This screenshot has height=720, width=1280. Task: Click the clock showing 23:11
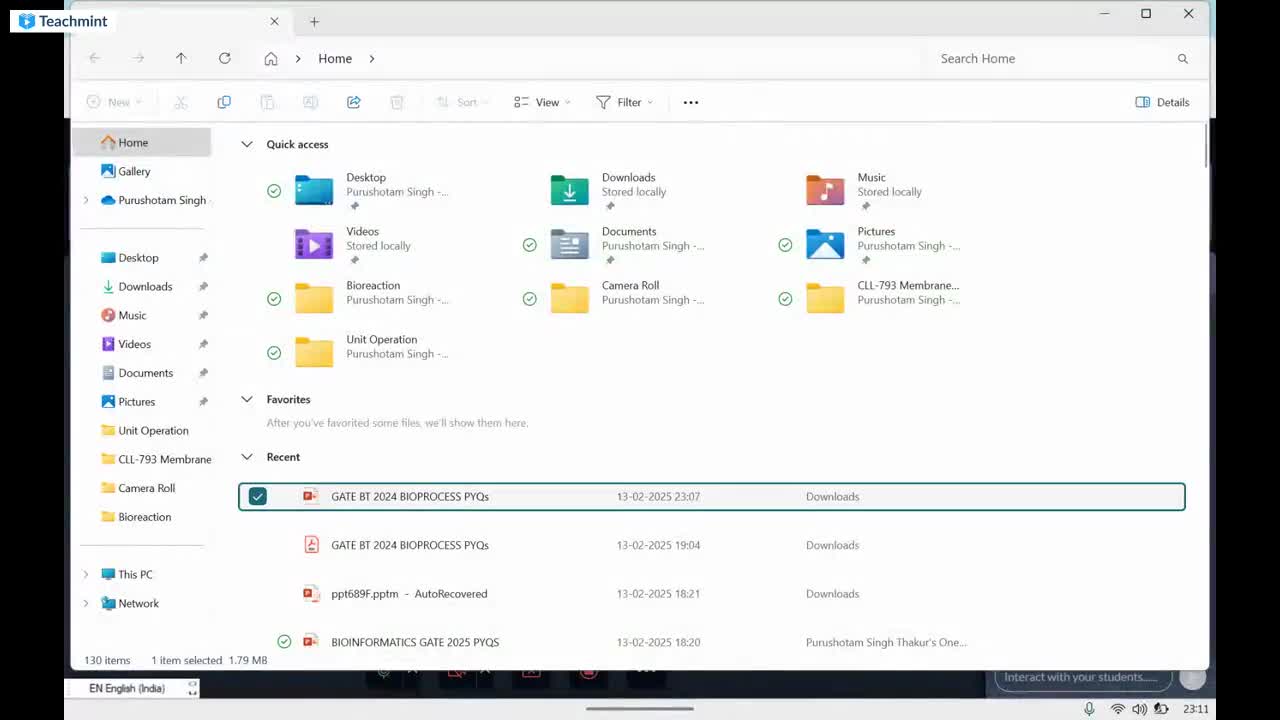click(1196, 709)
